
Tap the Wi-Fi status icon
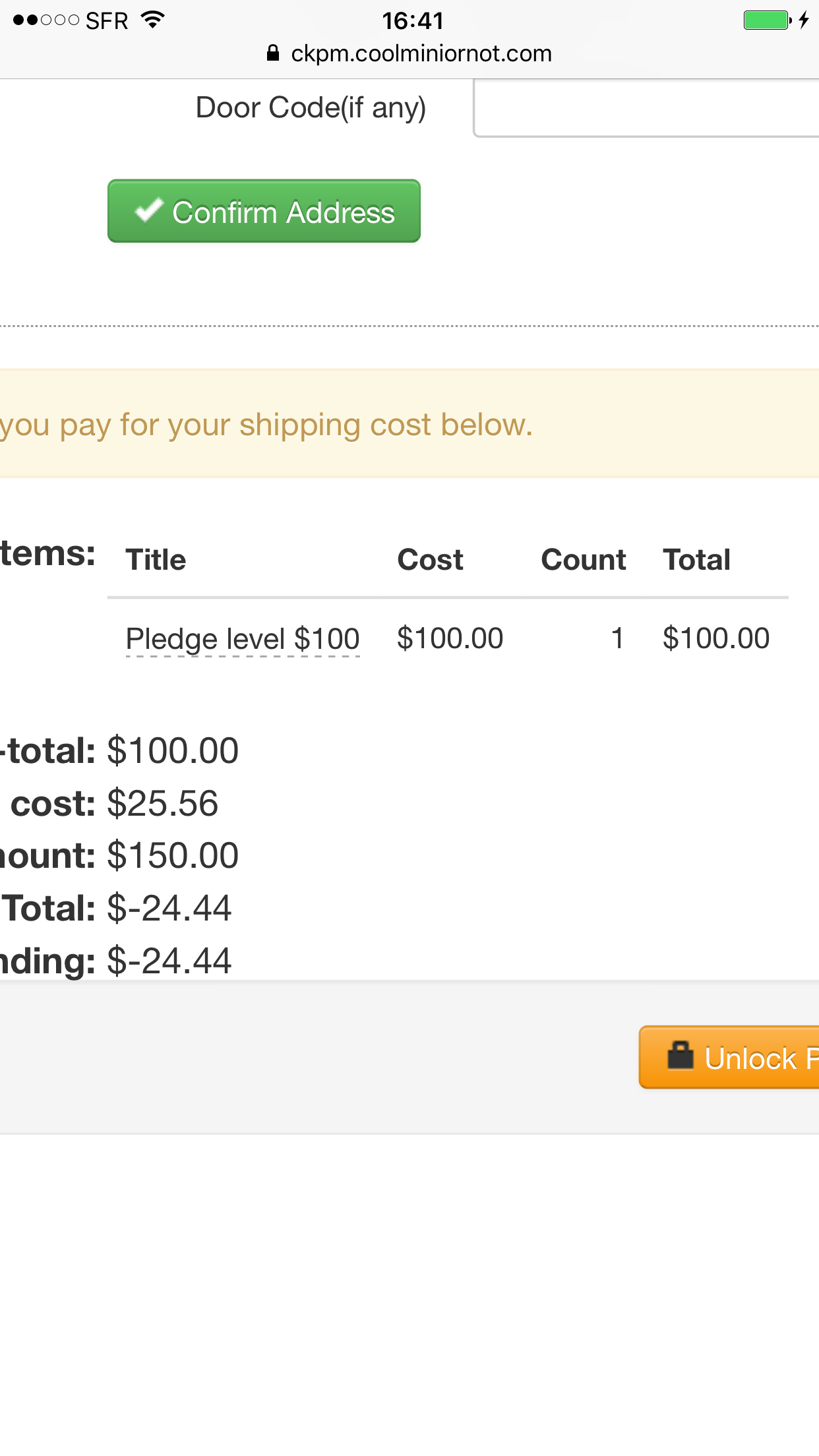(x=152, y=20)
